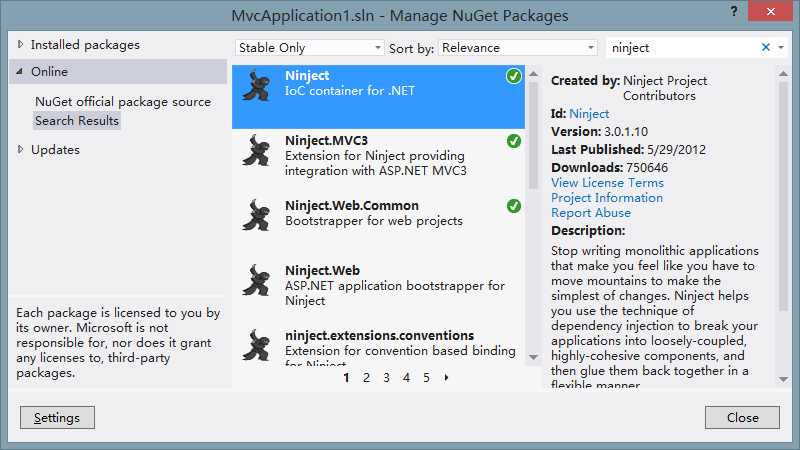800x450 pixels.
Task: Select the Ninject.MVC3 package title
Action: click(327, 140)
